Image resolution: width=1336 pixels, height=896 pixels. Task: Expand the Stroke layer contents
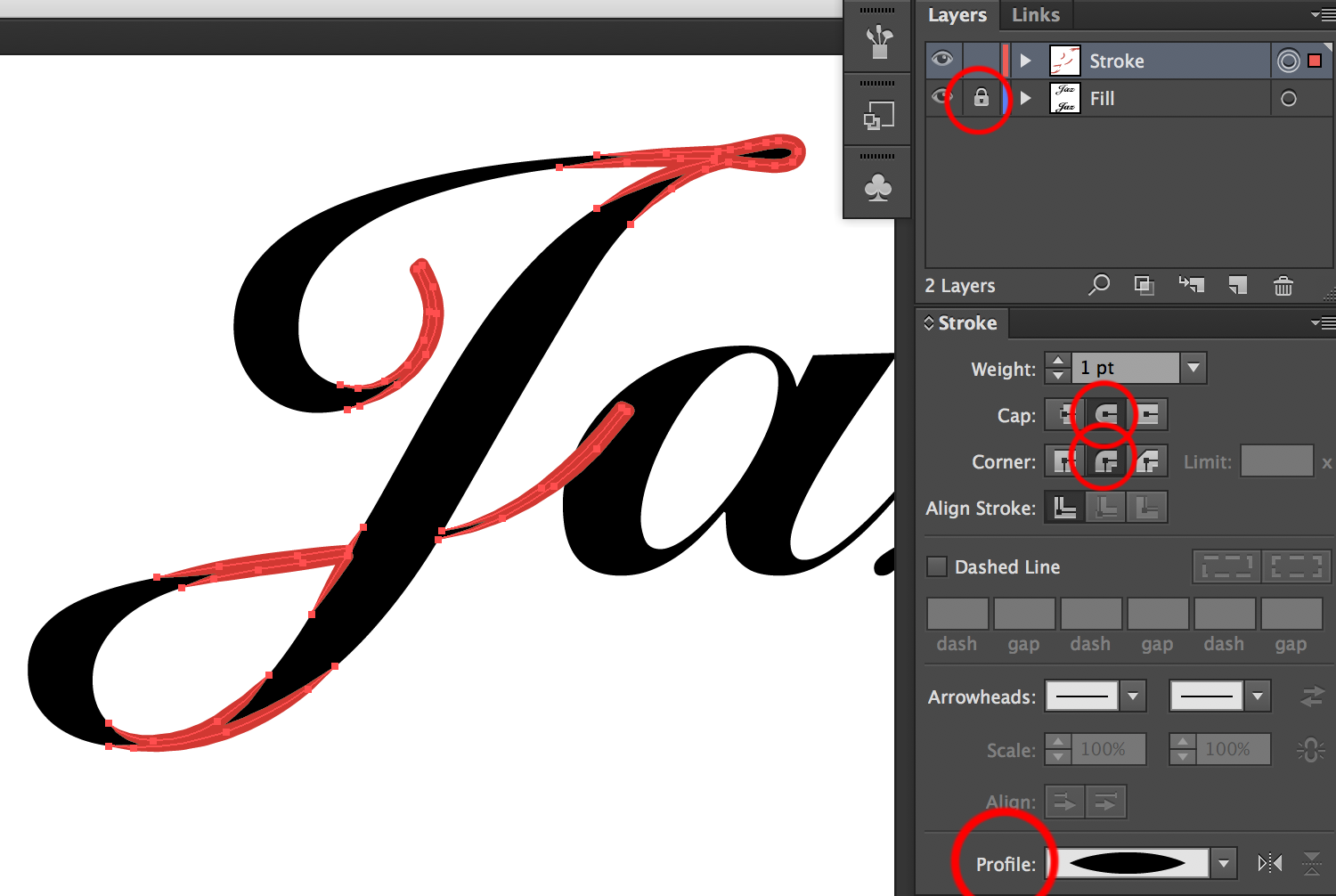1025,61
